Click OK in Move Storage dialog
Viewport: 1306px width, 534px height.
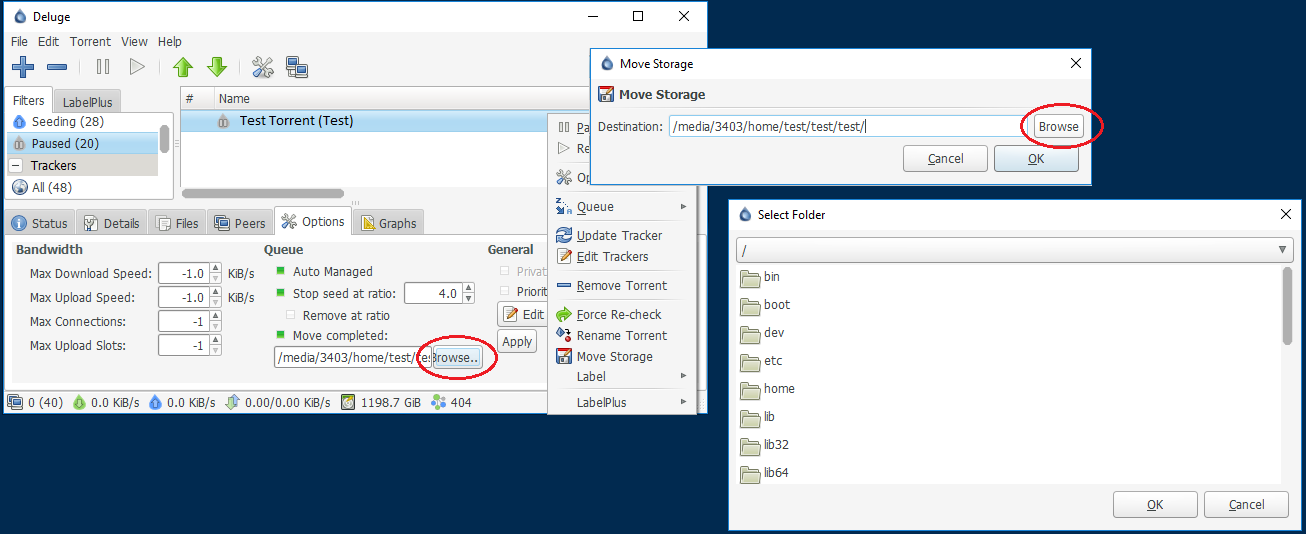(1036, 159)
